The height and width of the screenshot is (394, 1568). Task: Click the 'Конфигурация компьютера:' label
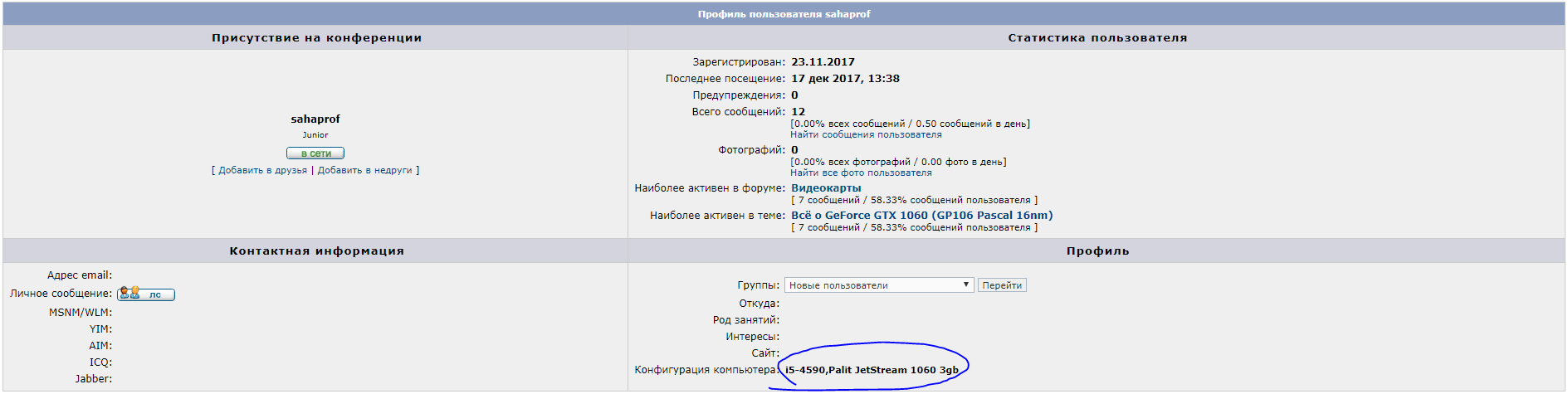click(707, 370)
